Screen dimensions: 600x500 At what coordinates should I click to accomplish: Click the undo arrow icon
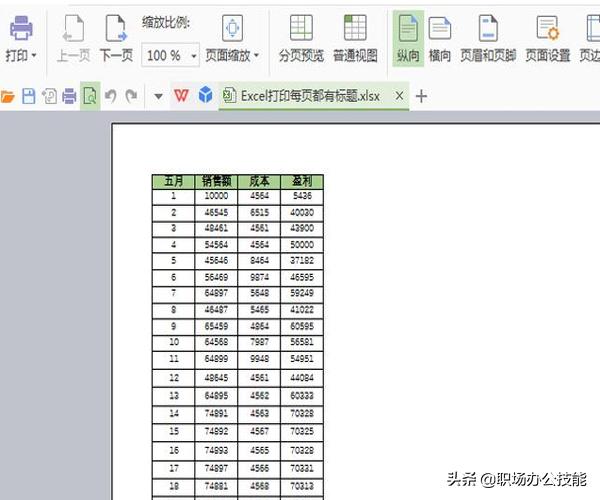coord(111,96)
